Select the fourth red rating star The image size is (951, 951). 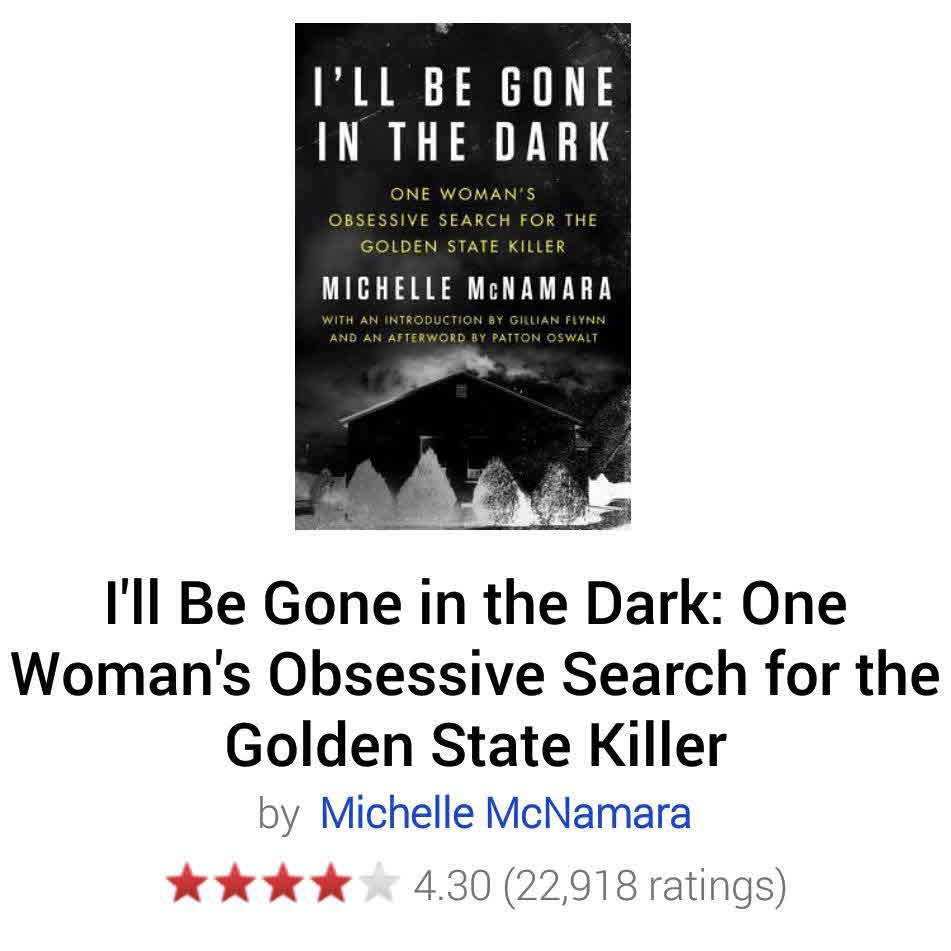click(331, 883)
